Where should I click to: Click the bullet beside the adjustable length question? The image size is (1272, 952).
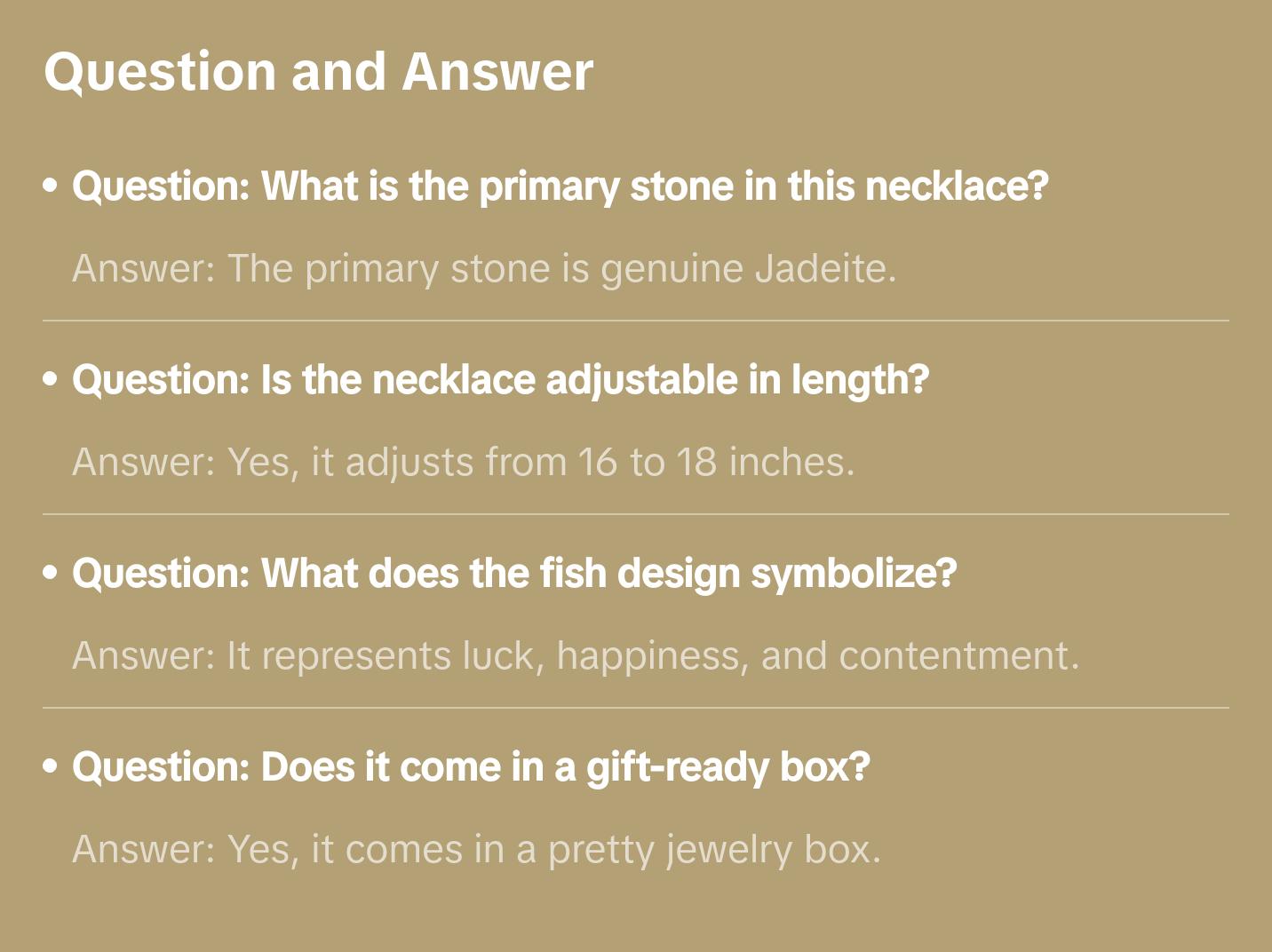(x=51, y=380)
